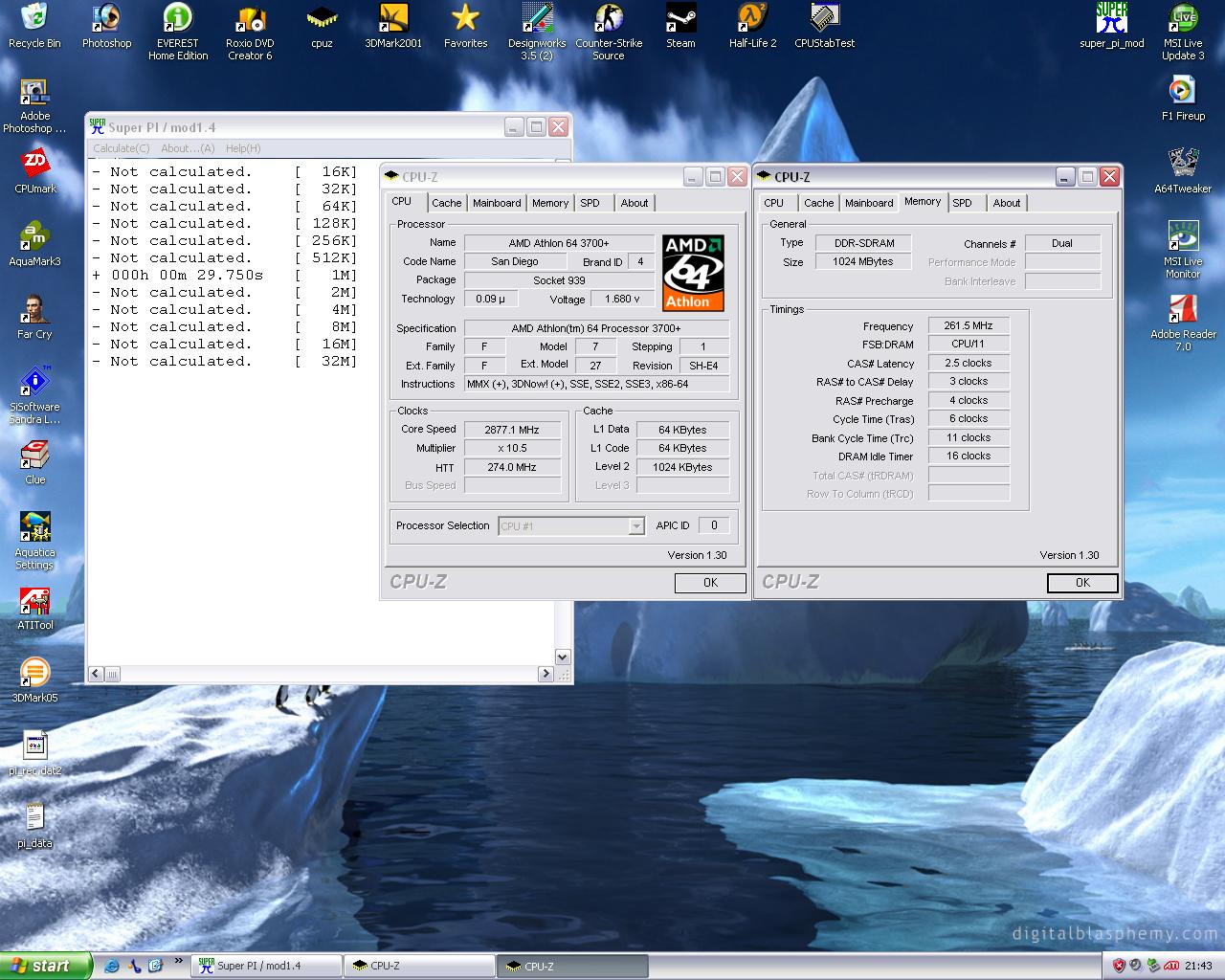Open SPD tab in right CPU-Z window
1225x980 pixels.
963,203
